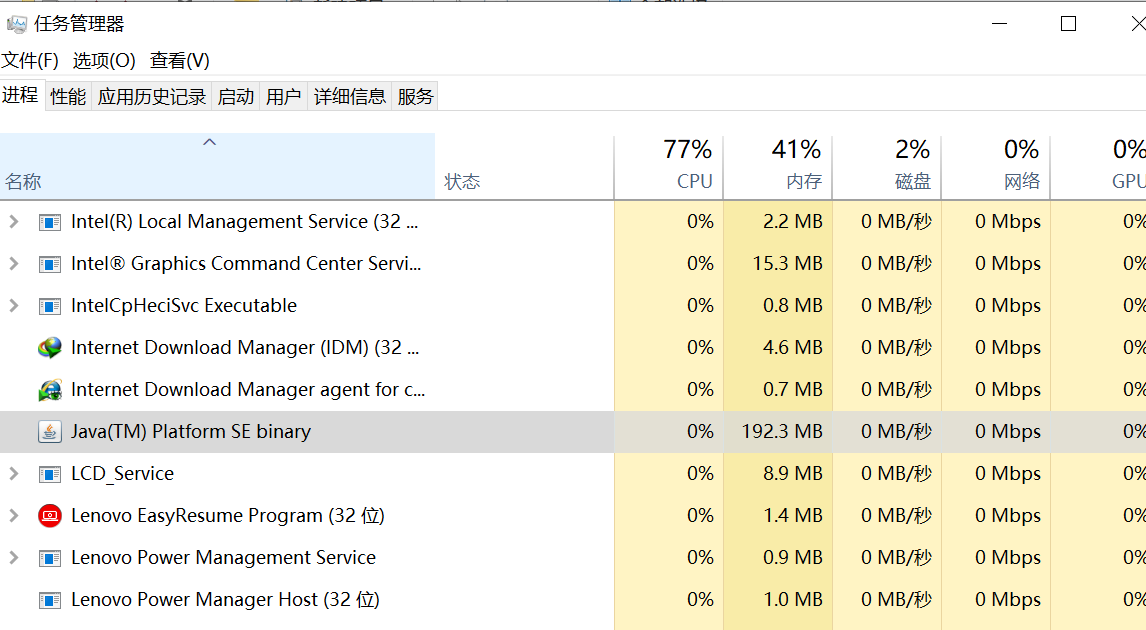1146x630 pixels.
Task: Select the IntelCpHeciSvc Executable name
Action: pyautogui.click(x=183, y=305)
